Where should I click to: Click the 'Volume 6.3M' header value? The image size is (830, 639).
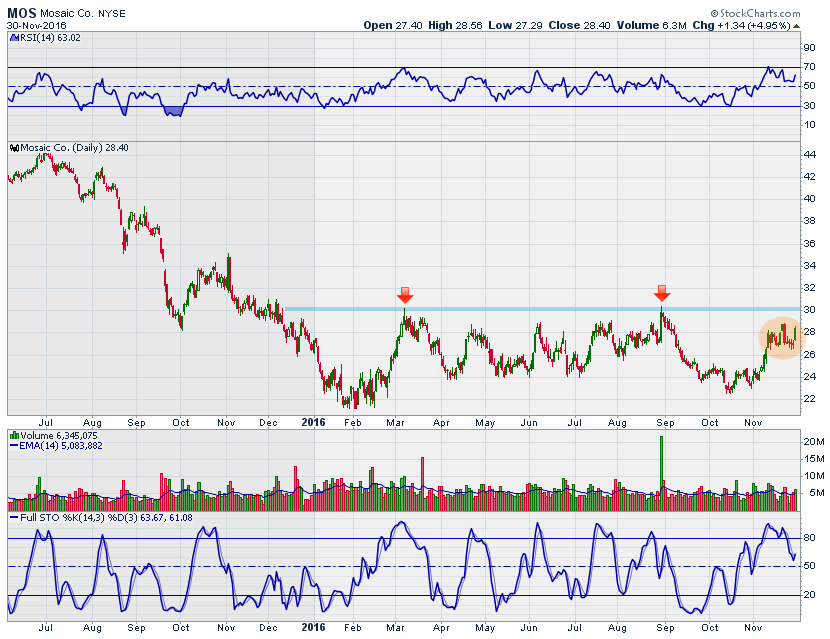coord(652,25)
